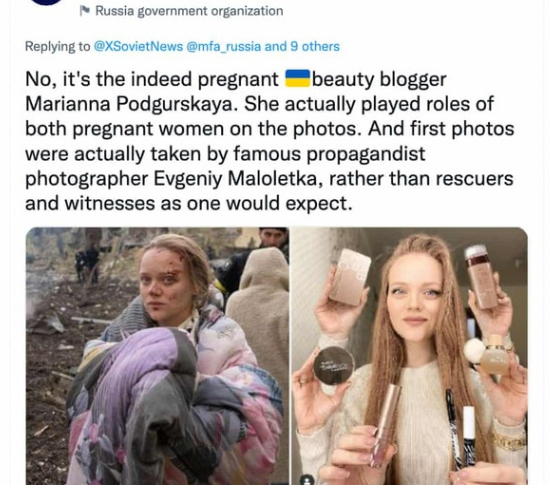
Task: Click the final line "and witnesses as one would expect."
Action: point(189,204)
